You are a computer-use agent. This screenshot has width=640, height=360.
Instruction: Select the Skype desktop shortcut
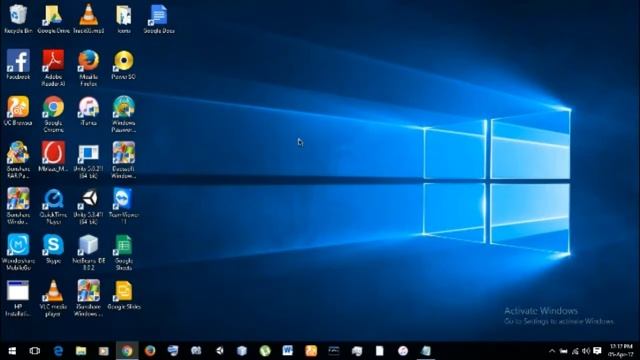pyautogui.click(x=53, y=249)
